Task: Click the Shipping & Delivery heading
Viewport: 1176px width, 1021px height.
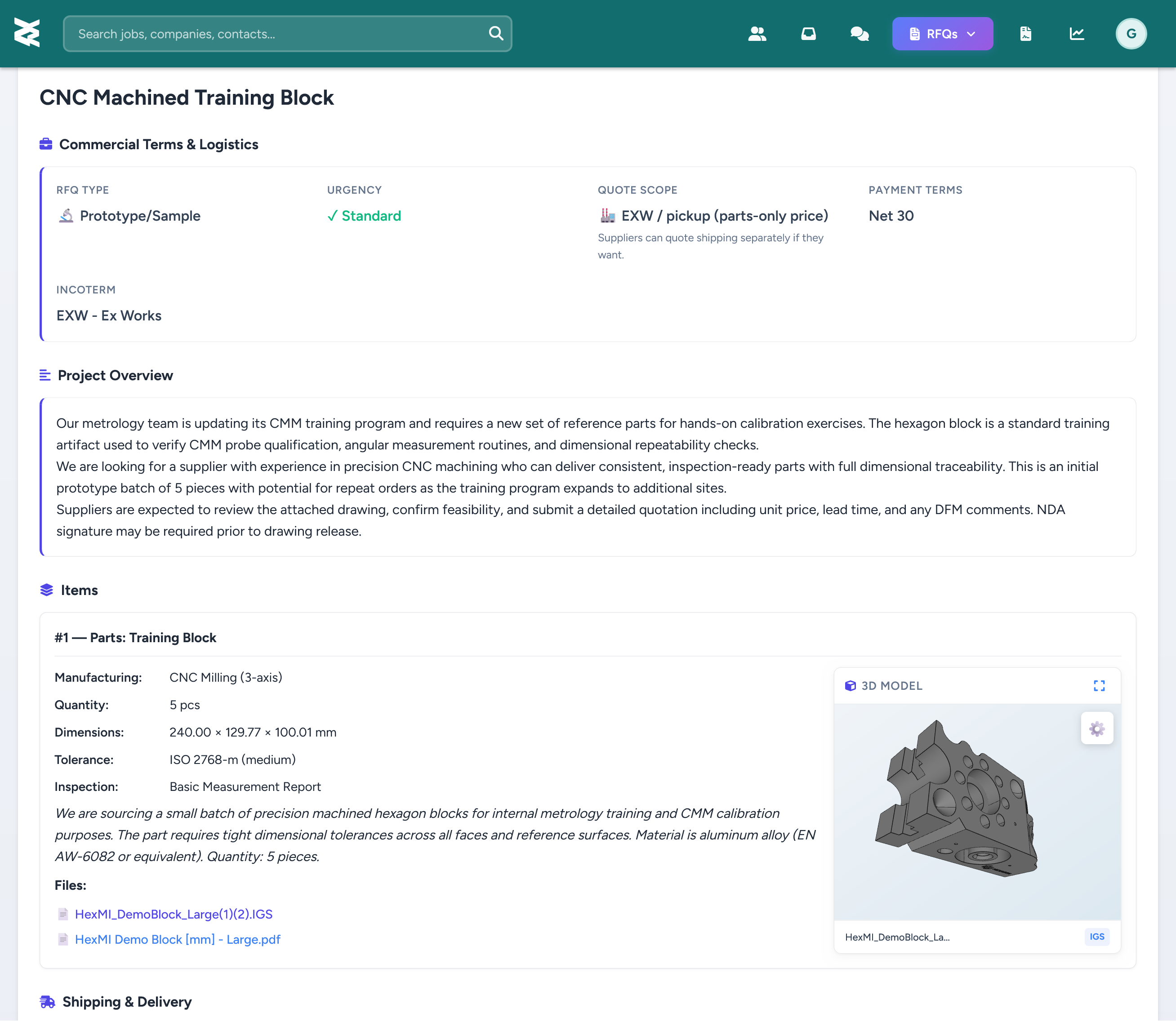Action: 127,1002
